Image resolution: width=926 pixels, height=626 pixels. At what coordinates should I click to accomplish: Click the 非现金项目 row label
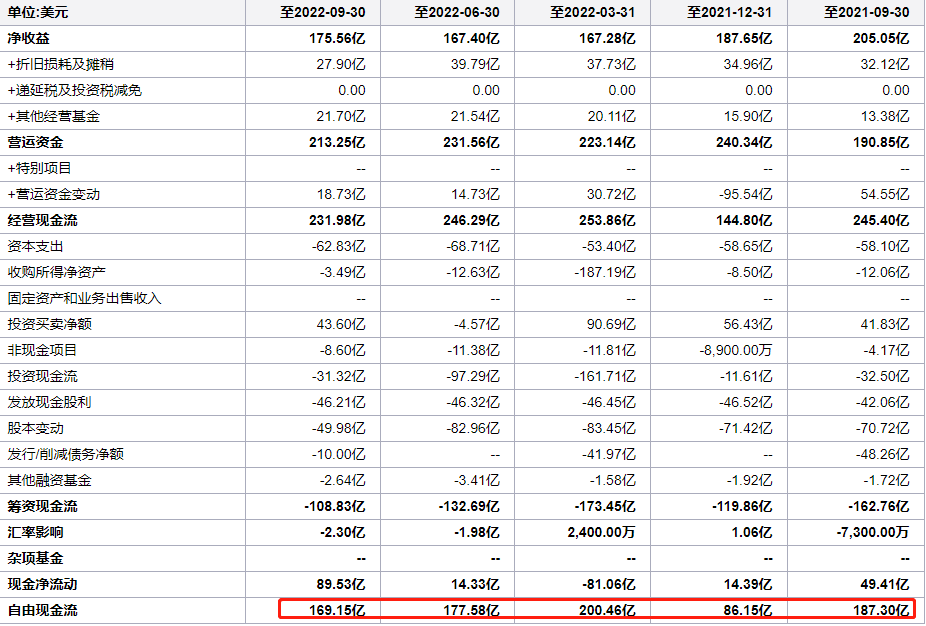coord(43,350)
